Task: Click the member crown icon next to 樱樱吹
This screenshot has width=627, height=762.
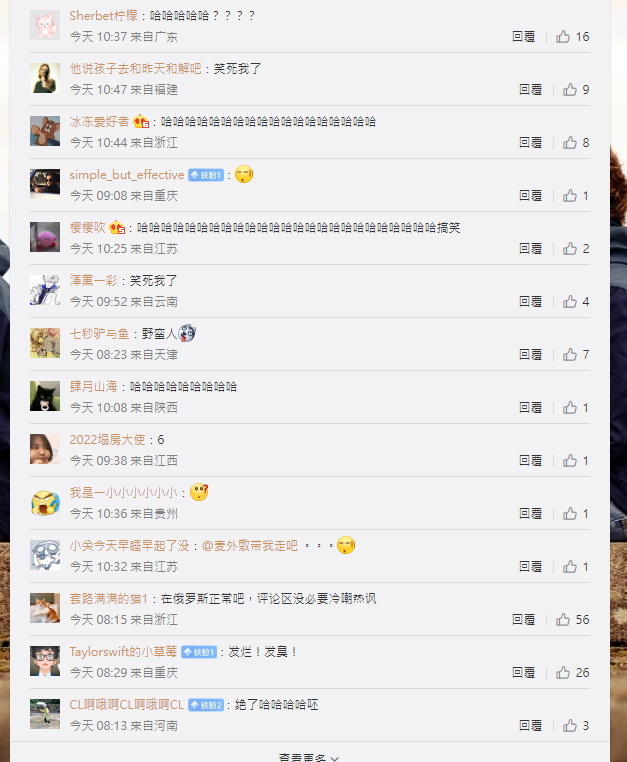Action: (117, 227)
